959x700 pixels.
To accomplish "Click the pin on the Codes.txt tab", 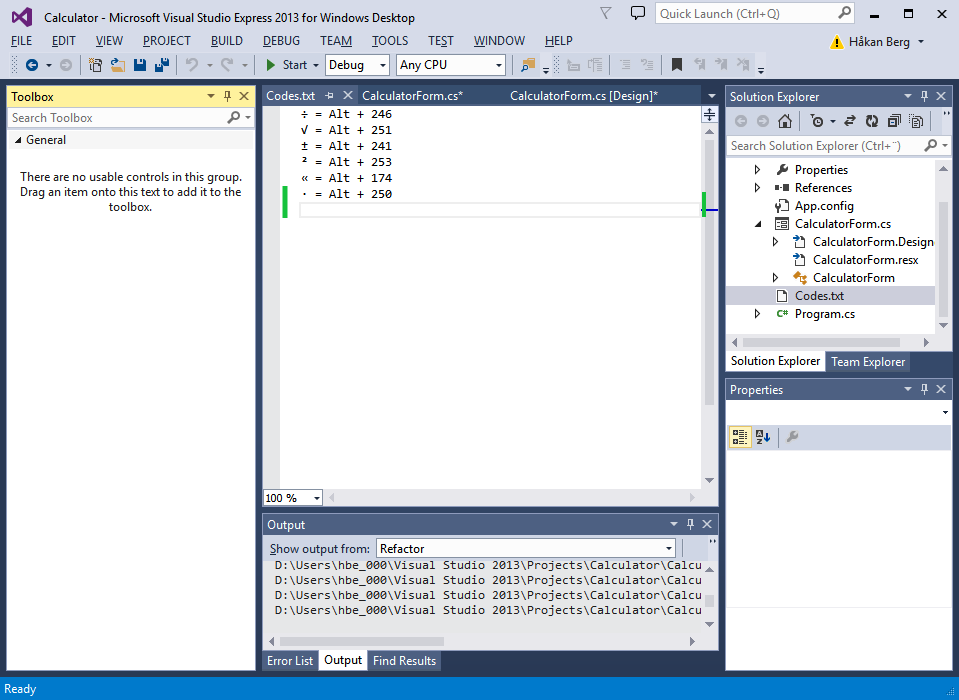I will pyautogui.click(x=330, y=95).
